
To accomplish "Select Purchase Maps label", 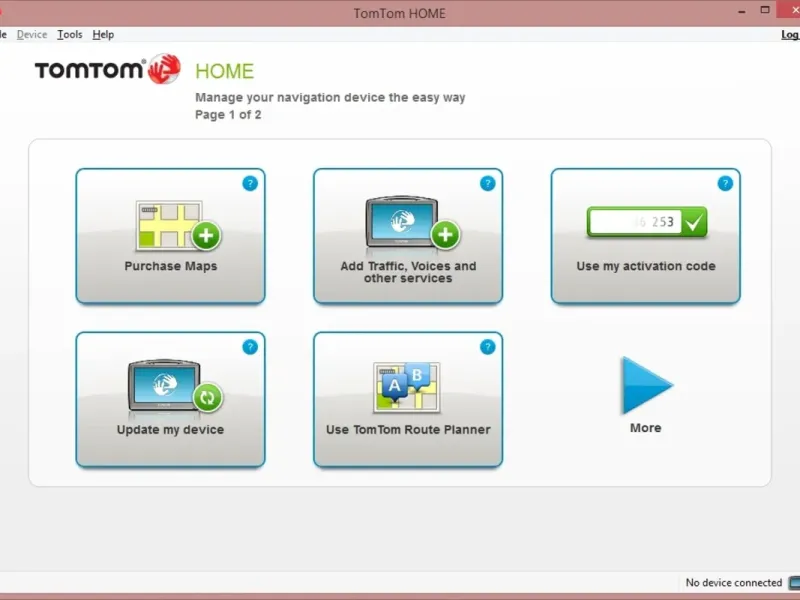I will [x=171, y=266].
